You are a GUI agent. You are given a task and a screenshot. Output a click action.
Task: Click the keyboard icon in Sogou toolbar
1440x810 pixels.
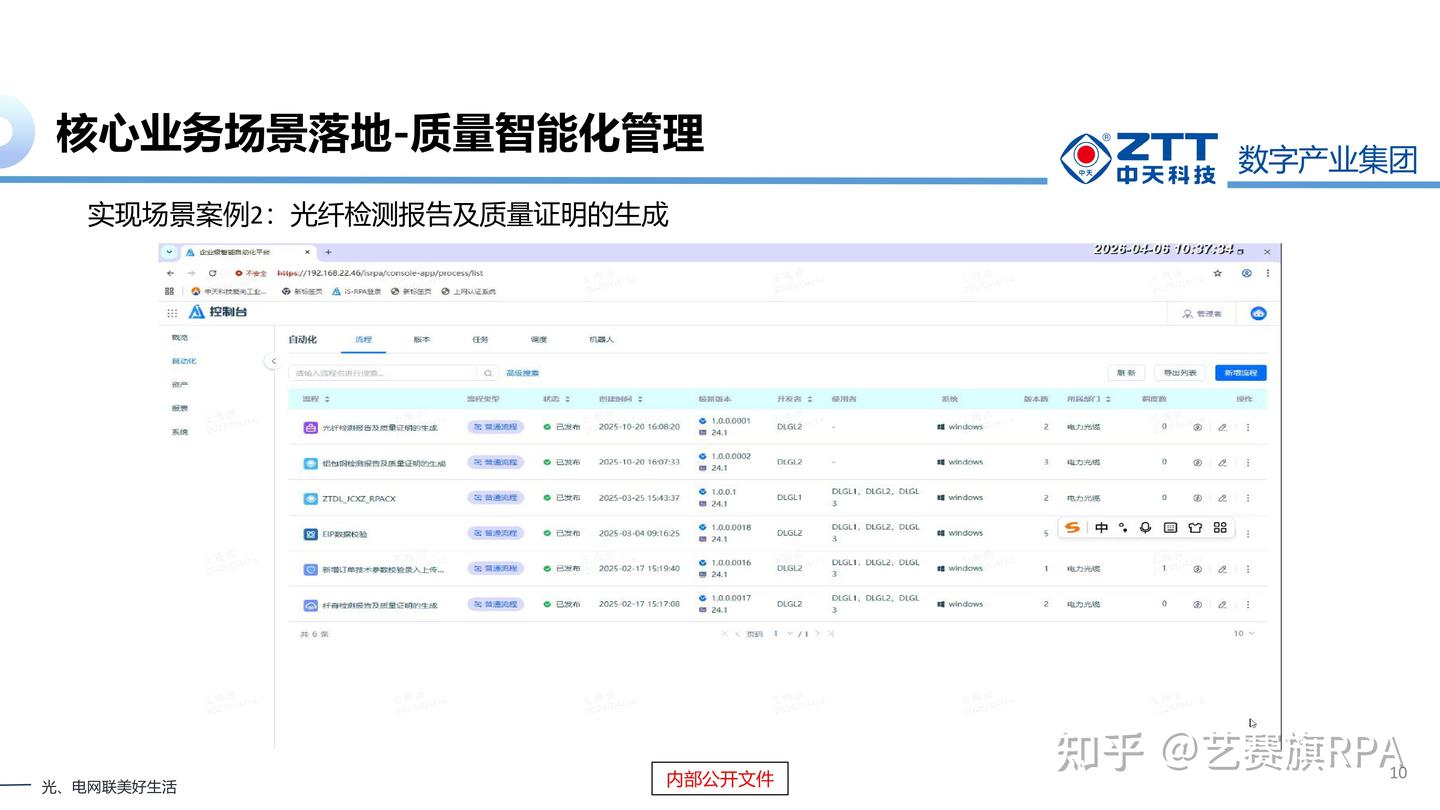(x=1170, y=527)
